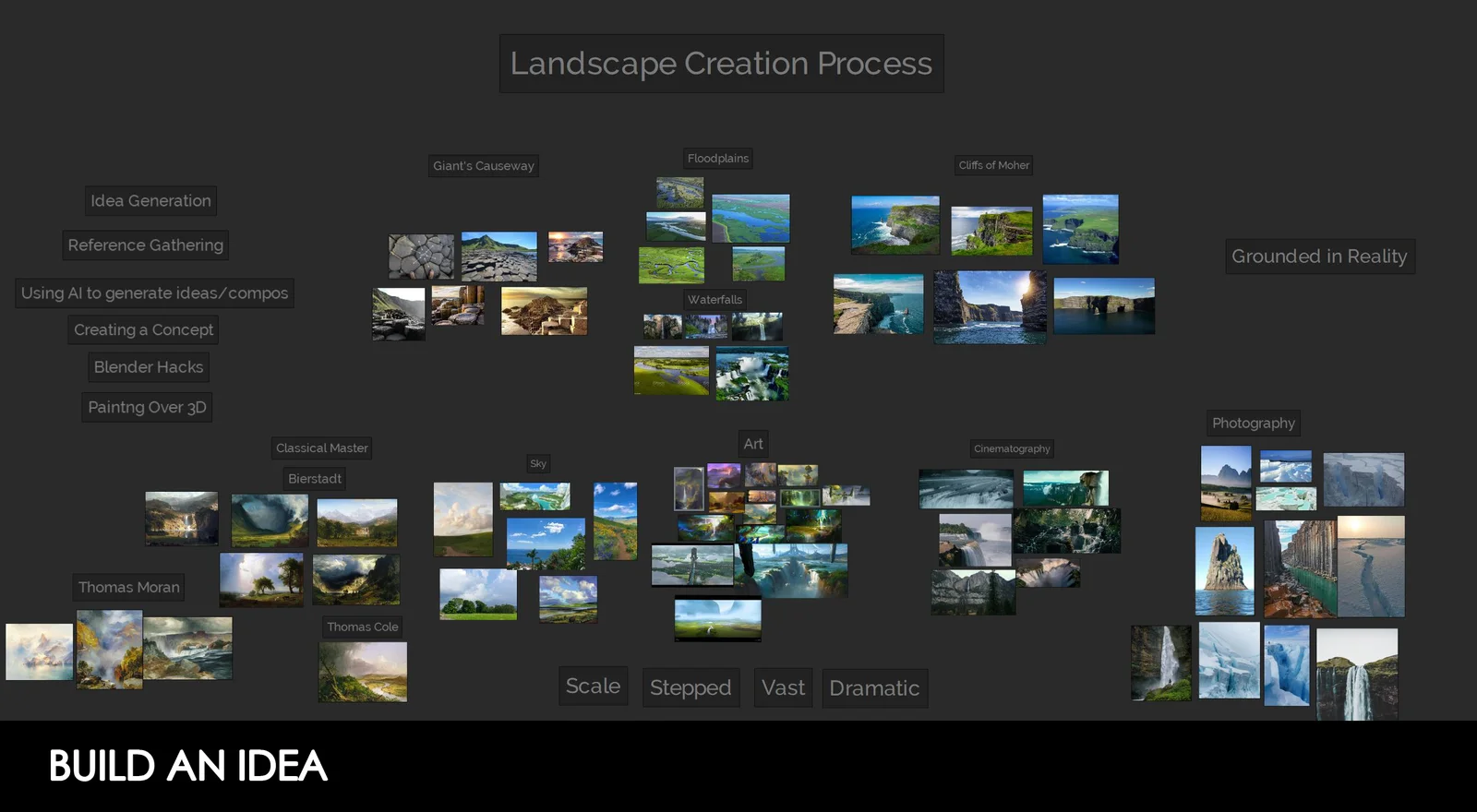Screen dimensions: 1477x812
Task: Click the wide green field art thumbnail
Action: 718,619
